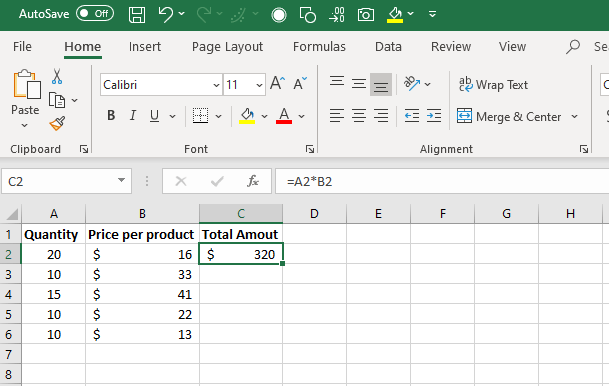Toggle Underline formatting

154,115
